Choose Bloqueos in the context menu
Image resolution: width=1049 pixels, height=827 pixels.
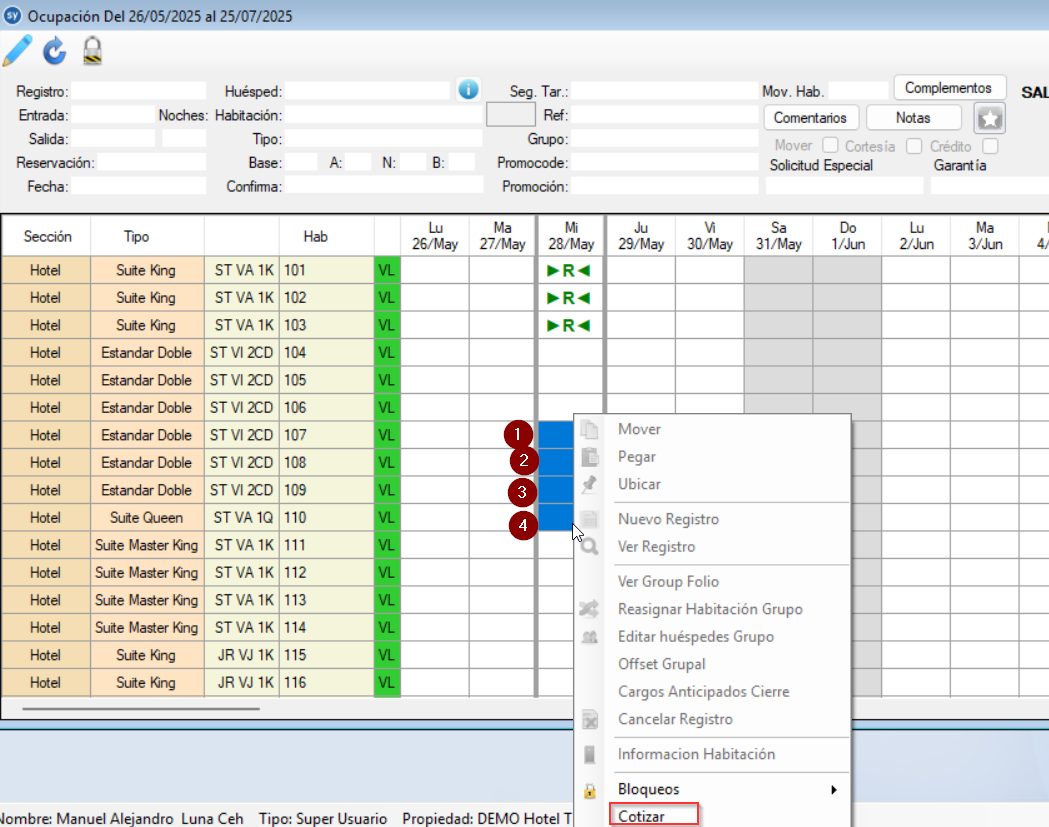[648, 790]
